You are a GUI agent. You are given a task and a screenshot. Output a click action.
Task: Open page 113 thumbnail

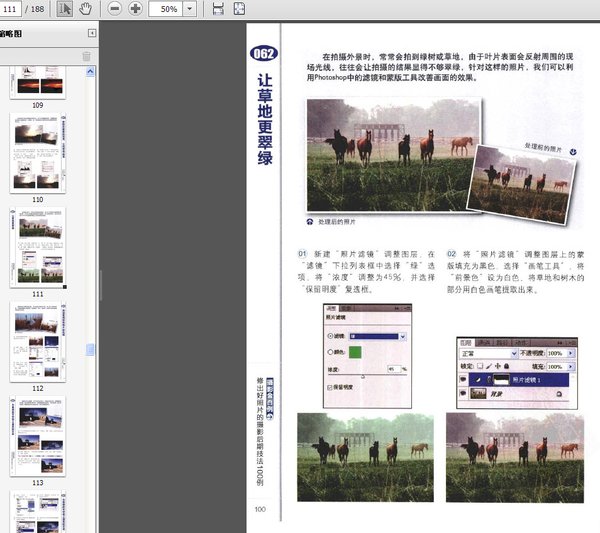(38, 436)
